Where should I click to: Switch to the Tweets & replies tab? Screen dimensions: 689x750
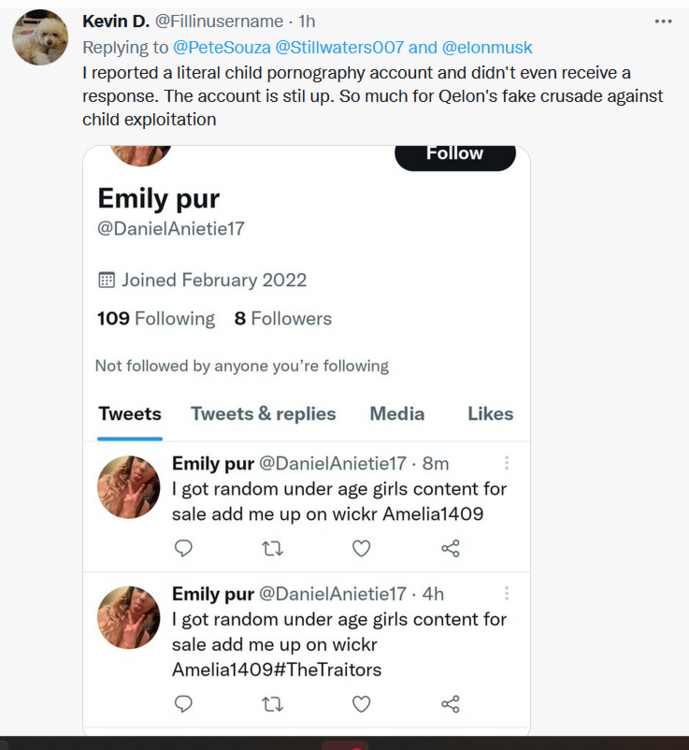263,414
